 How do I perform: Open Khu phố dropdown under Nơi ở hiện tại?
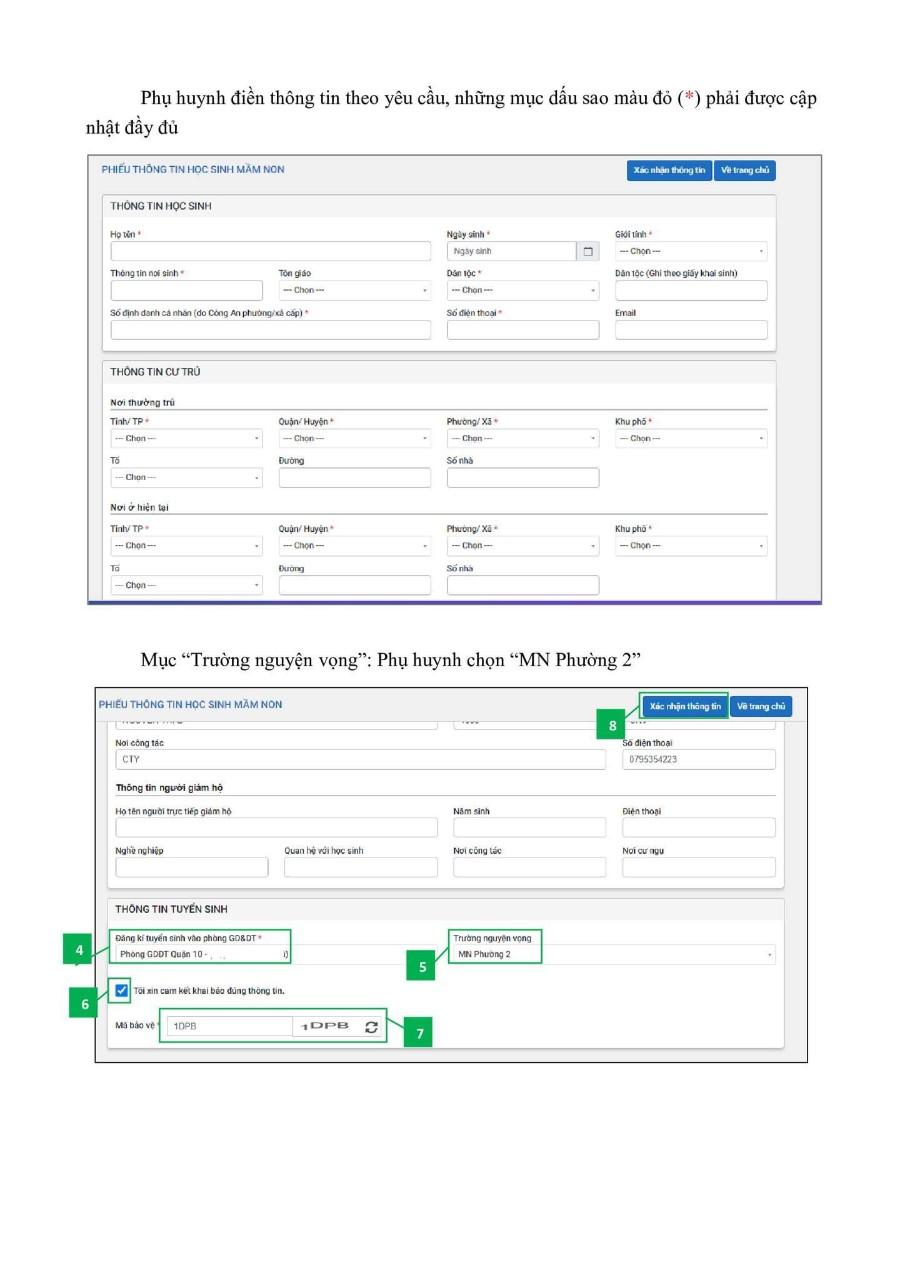(691, 546)
